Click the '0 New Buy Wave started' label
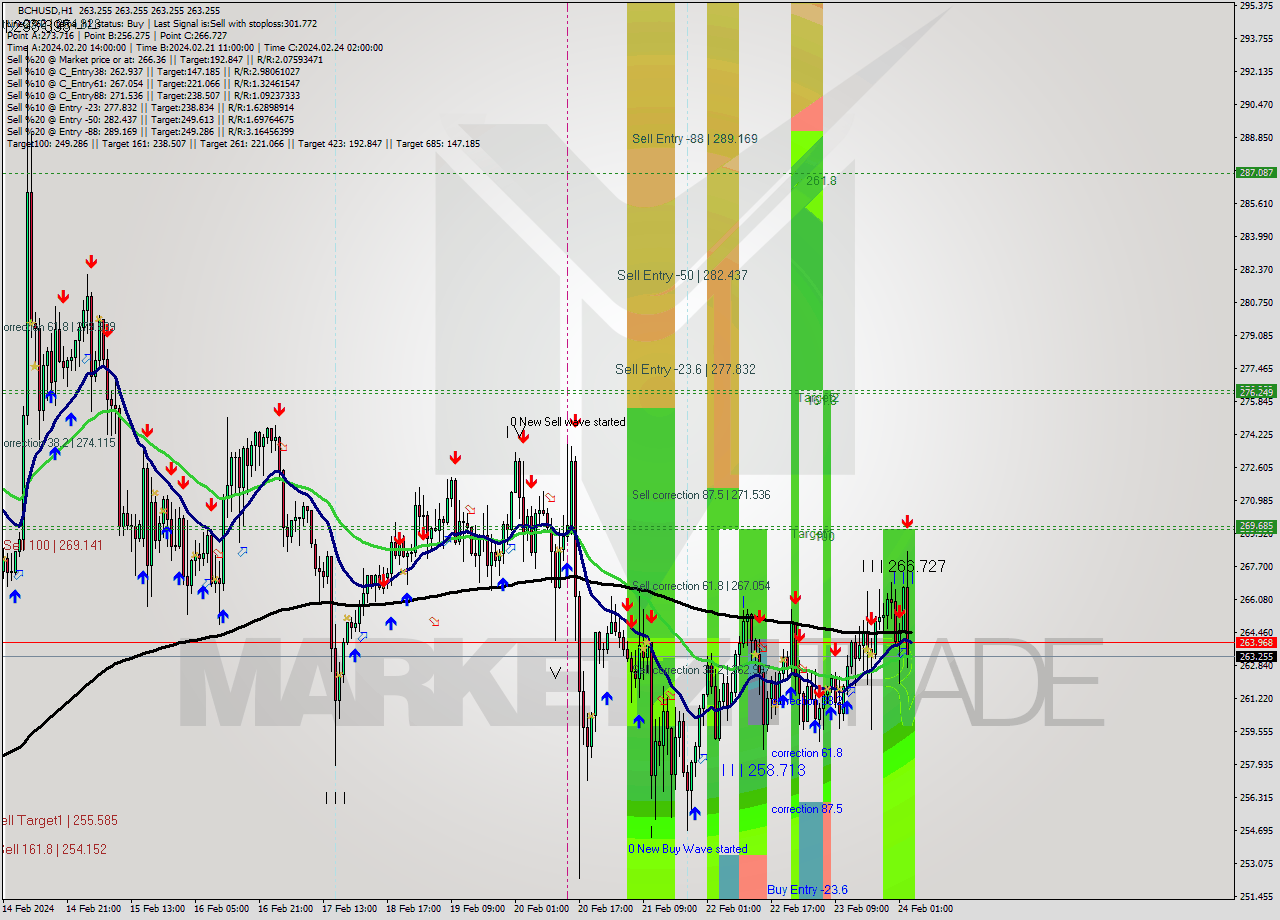Image resolution: width=1280 pixels, height=920 pixels. pos(688,849)
